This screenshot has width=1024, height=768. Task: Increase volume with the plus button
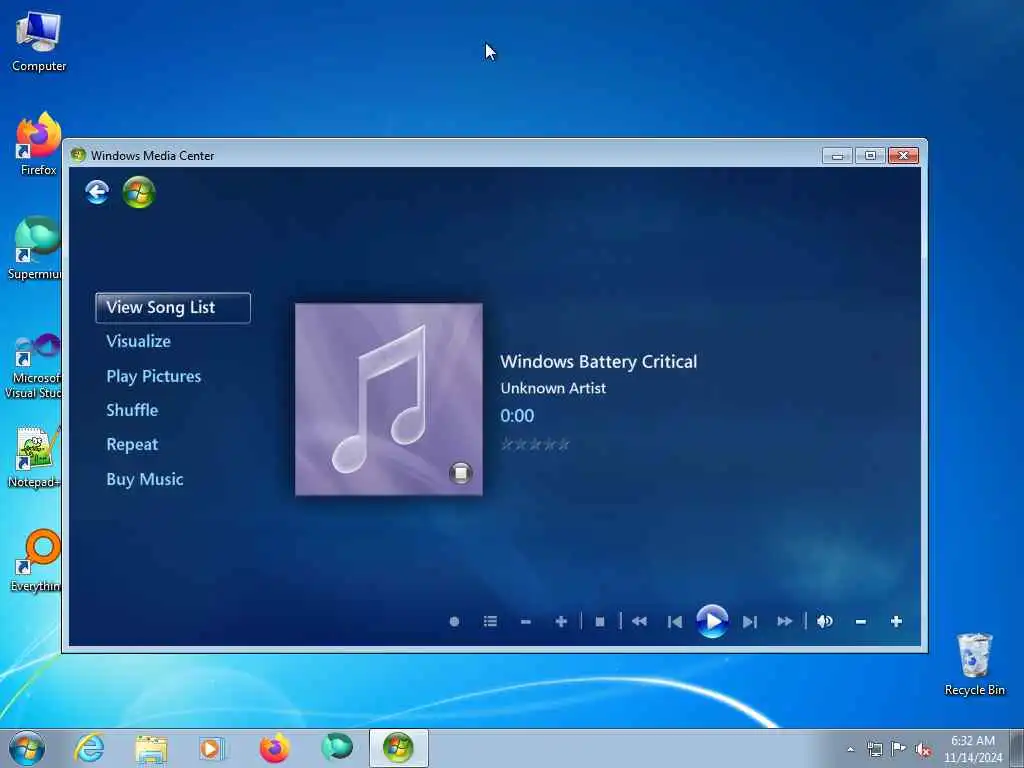896,622
